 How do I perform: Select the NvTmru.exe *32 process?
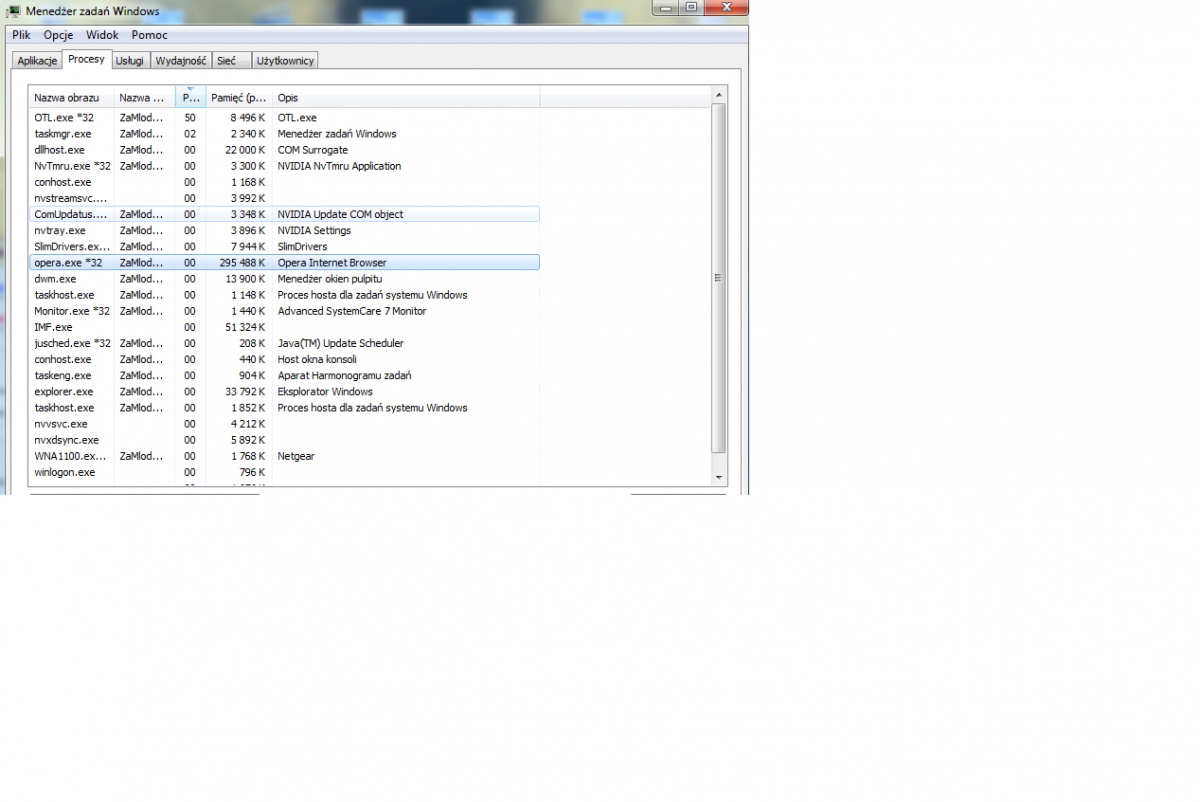tap(284, 166)
